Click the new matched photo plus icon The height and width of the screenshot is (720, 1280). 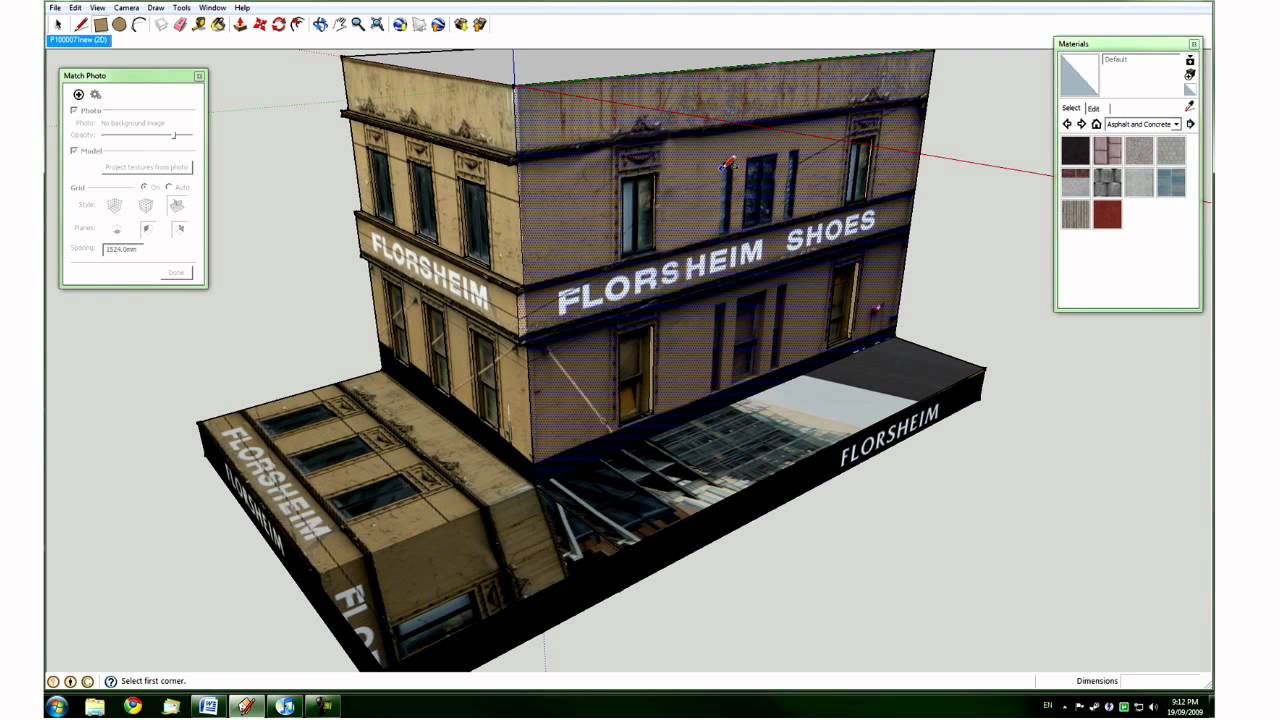click(x=78, y=94)
